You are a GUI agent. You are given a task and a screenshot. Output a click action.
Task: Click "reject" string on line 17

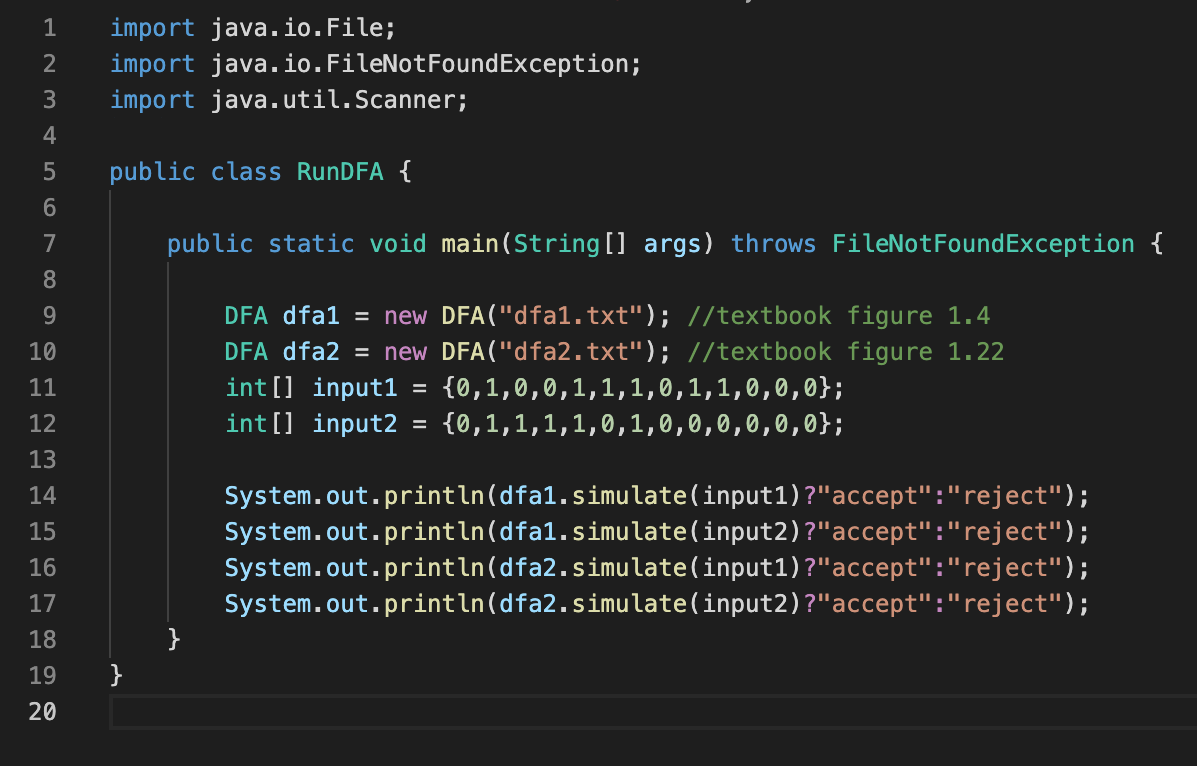1005,603
